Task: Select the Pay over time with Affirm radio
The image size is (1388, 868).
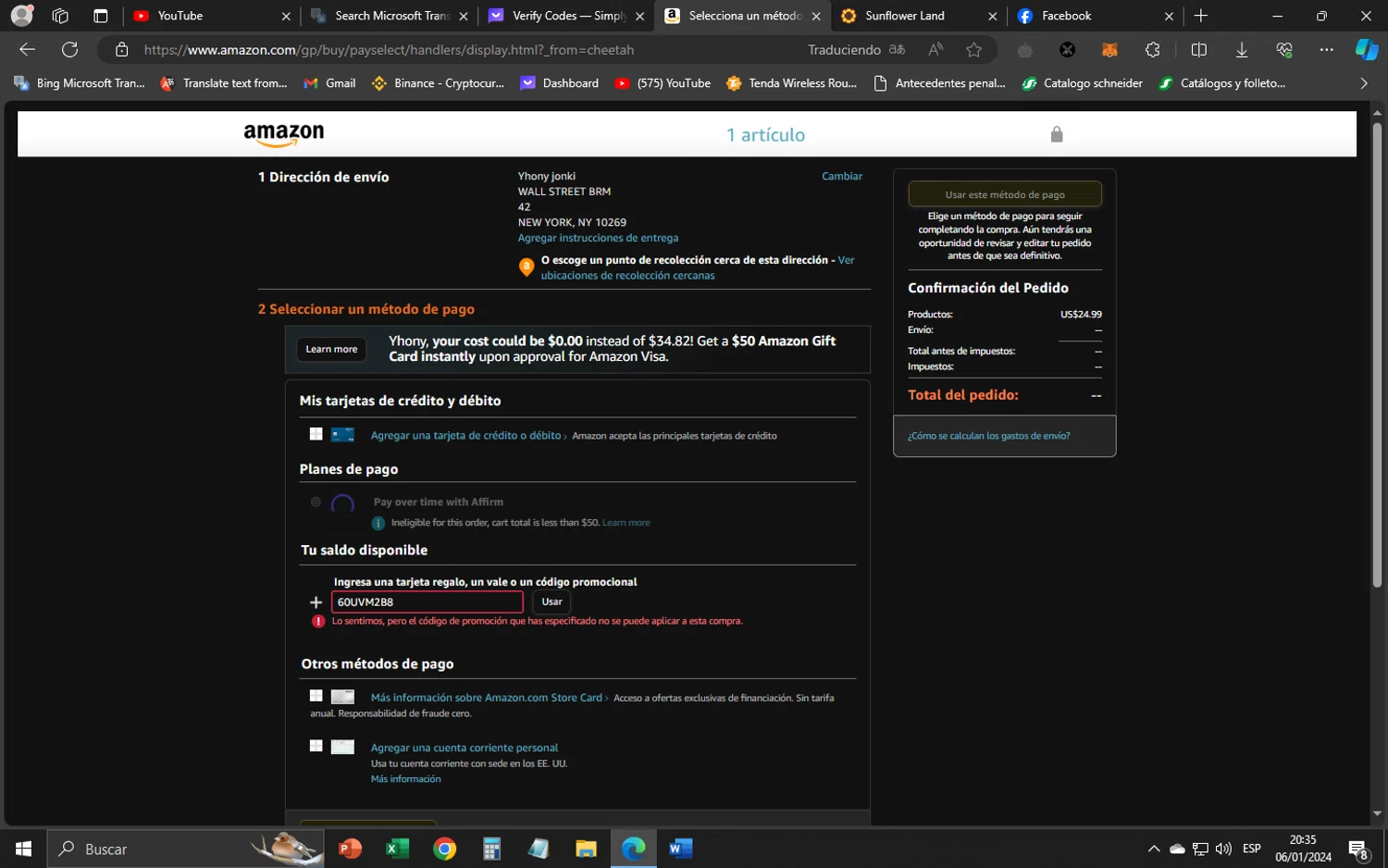Action: [316, 502]
